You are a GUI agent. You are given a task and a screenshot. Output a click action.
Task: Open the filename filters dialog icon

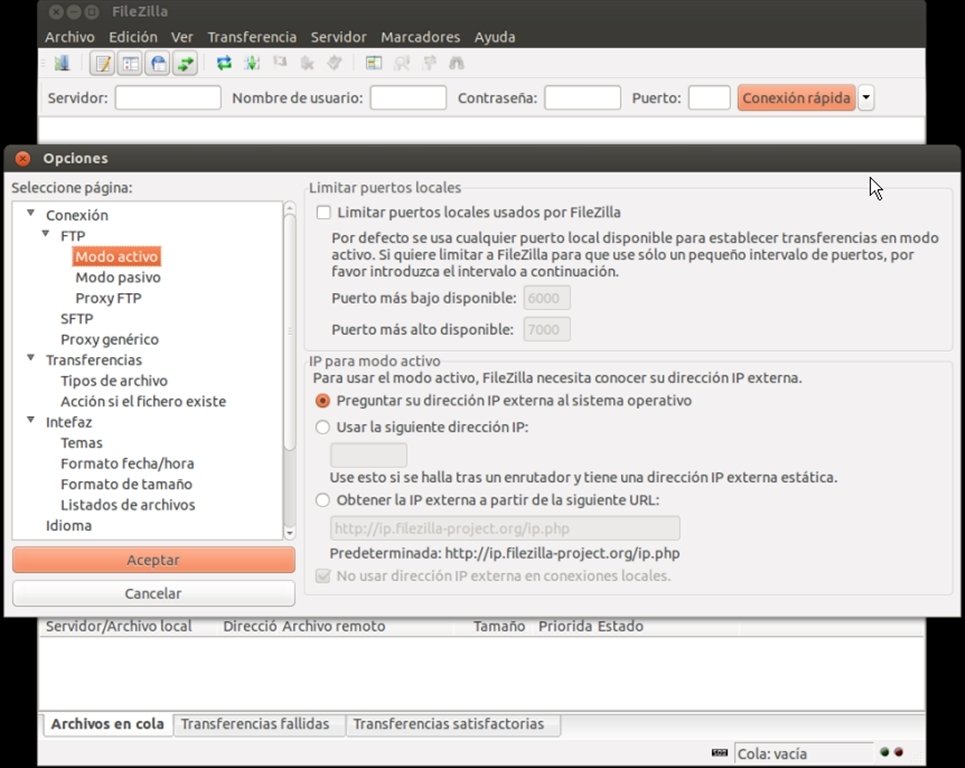(374, 63)
